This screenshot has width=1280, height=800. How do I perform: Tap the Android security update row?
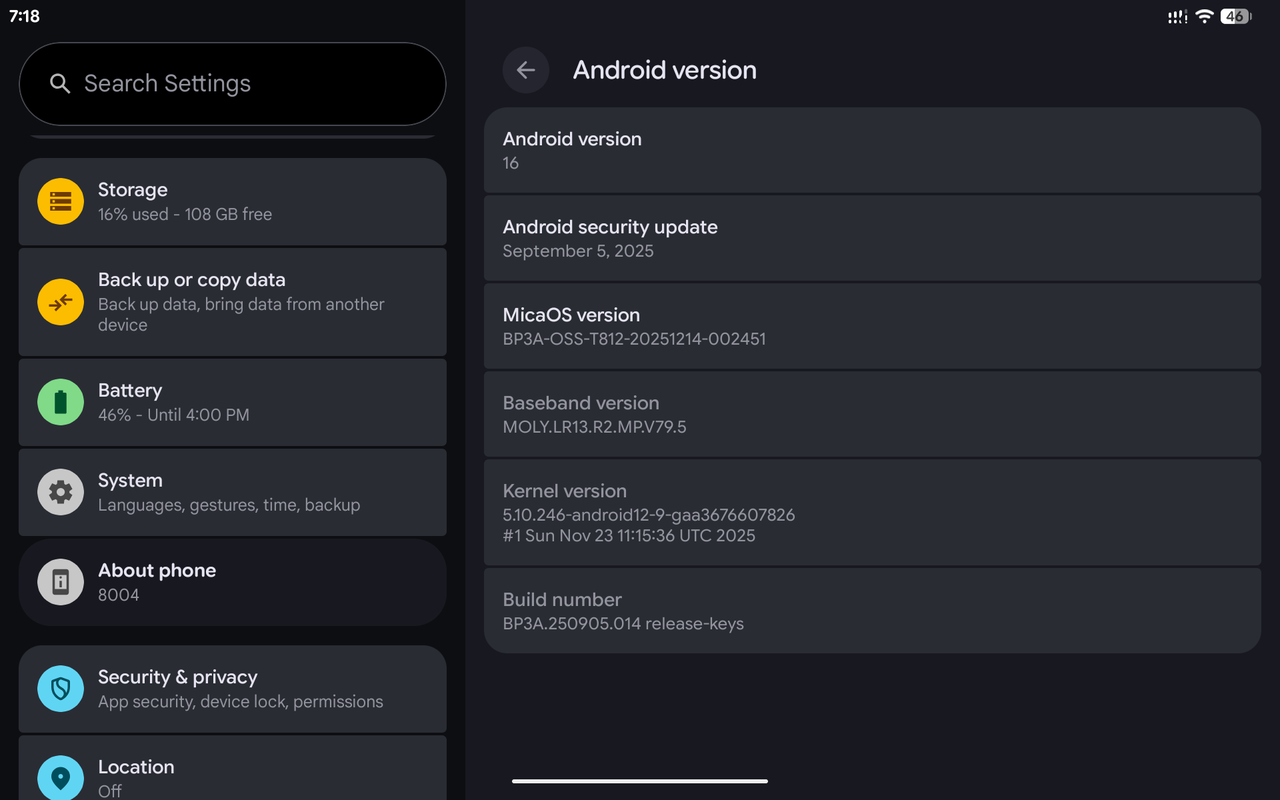(872, 238)
